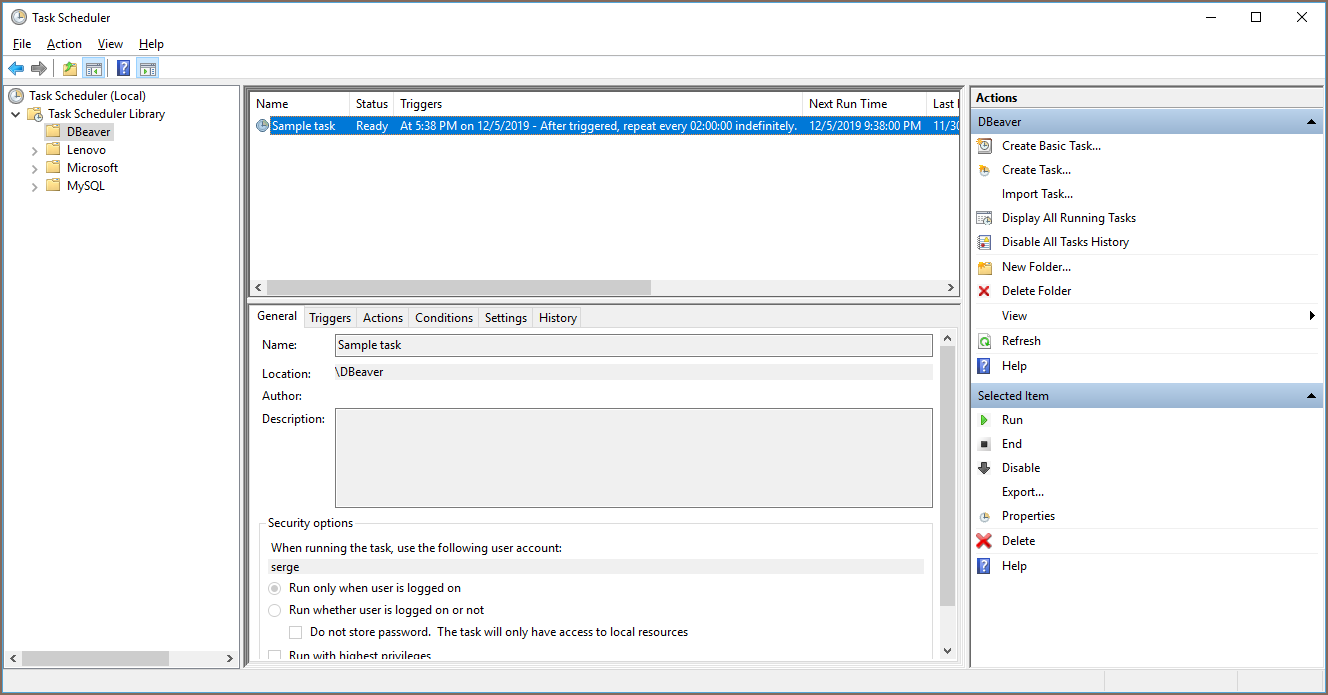
Task: Click the Disable down-arrow icon
Action: coord(984,468)
